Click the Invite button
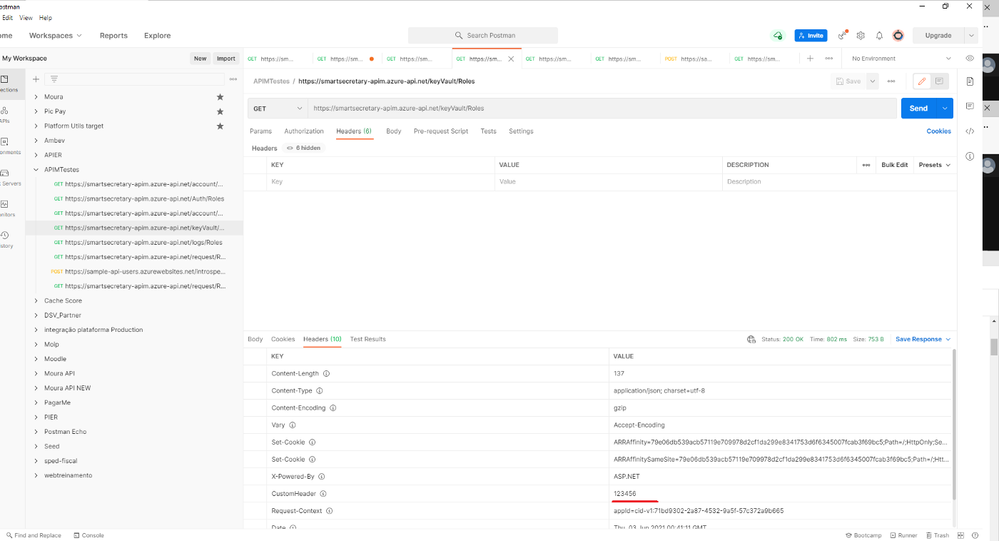 (x=811, y=36)
